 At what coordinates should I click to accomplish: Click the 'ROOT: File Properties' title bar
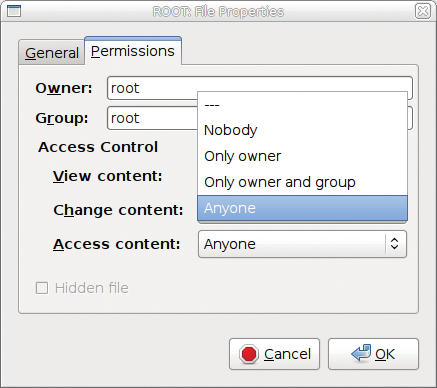(218, 12)
